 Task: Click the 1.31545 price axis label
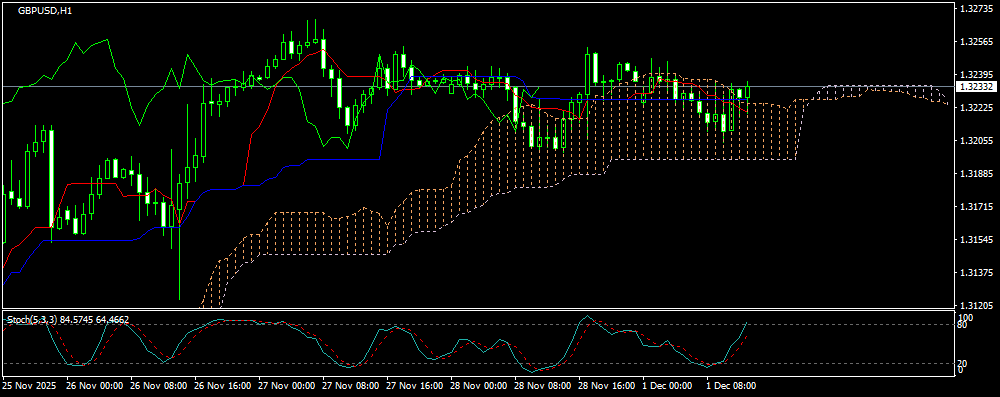click(x=977, y=240)
